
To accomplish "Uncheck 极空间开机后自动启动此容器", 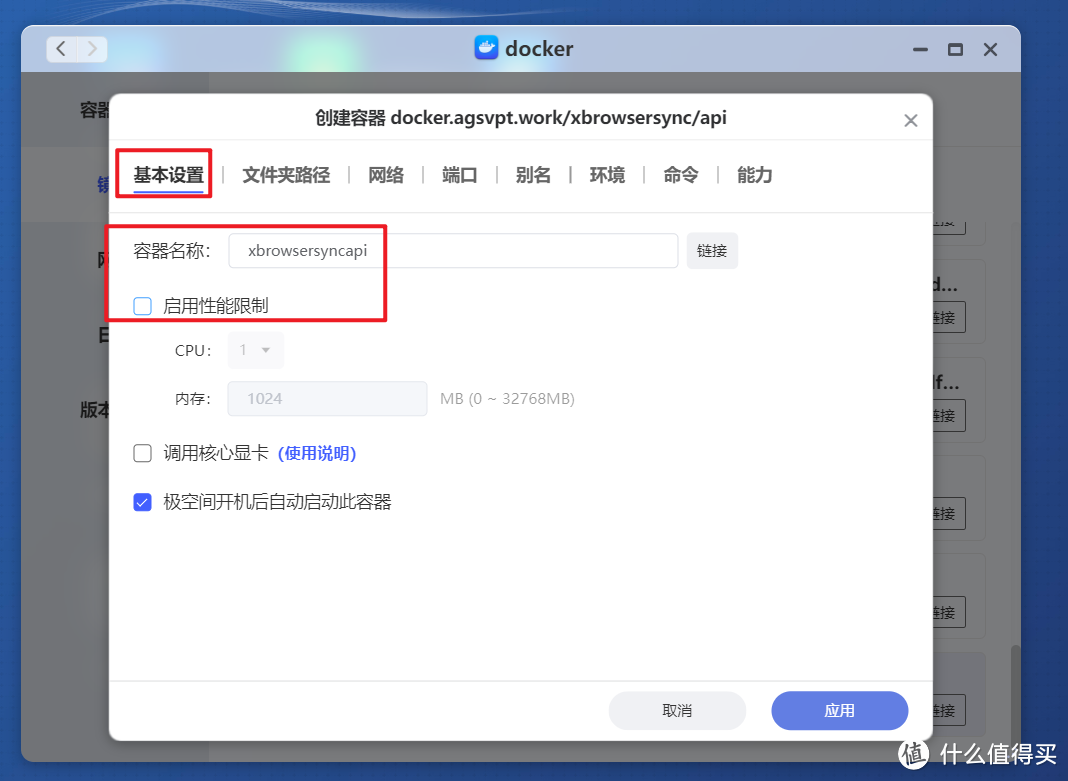I will click(142, 502).
